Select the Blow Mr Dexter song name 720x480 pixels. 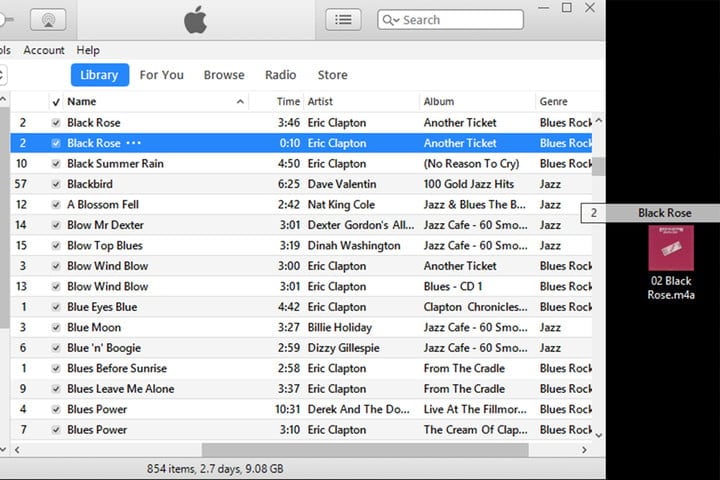click(x=105, y=225)
